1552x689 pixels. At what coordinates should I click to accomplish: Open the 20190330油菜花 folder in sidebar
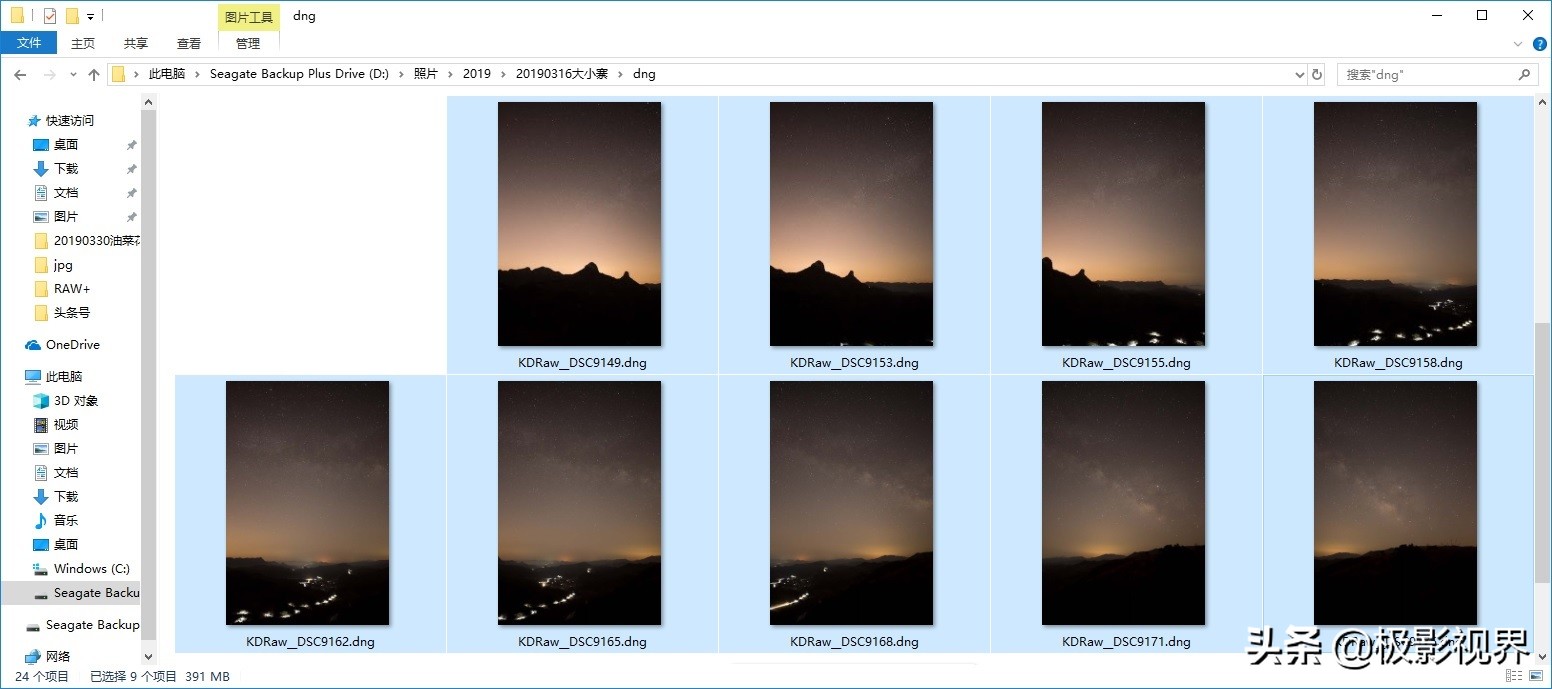pyautogui.click(x=96, y=240)
